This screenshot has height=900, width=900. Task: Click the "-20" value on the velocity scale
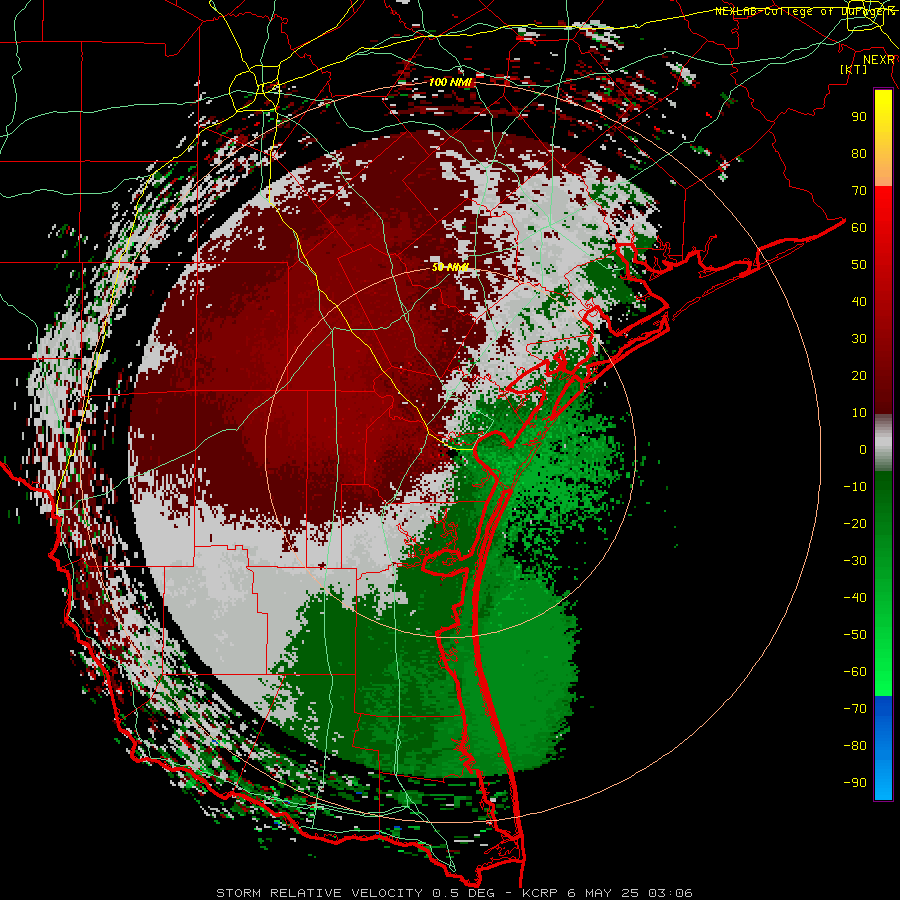(855, 523)
